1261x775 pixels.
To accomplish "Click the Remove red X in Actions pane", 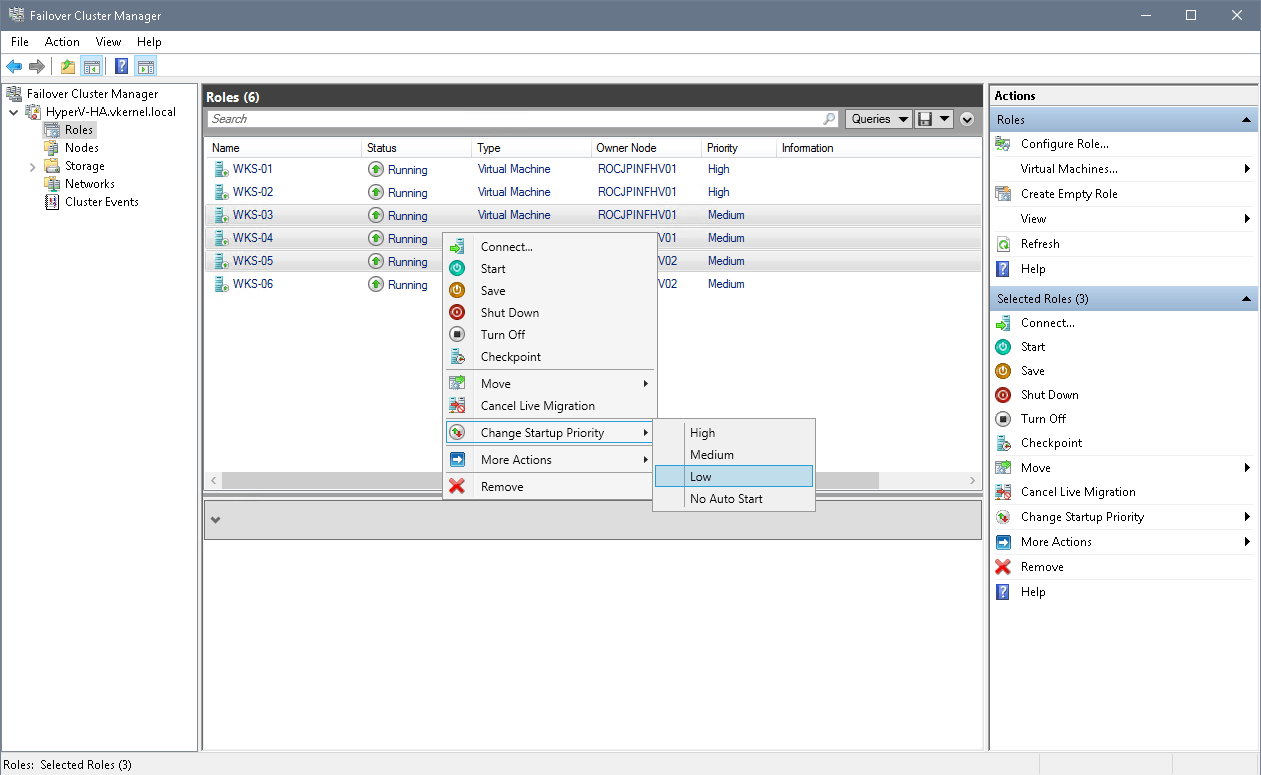I will pyautogui.click(x=1003, y=567).
